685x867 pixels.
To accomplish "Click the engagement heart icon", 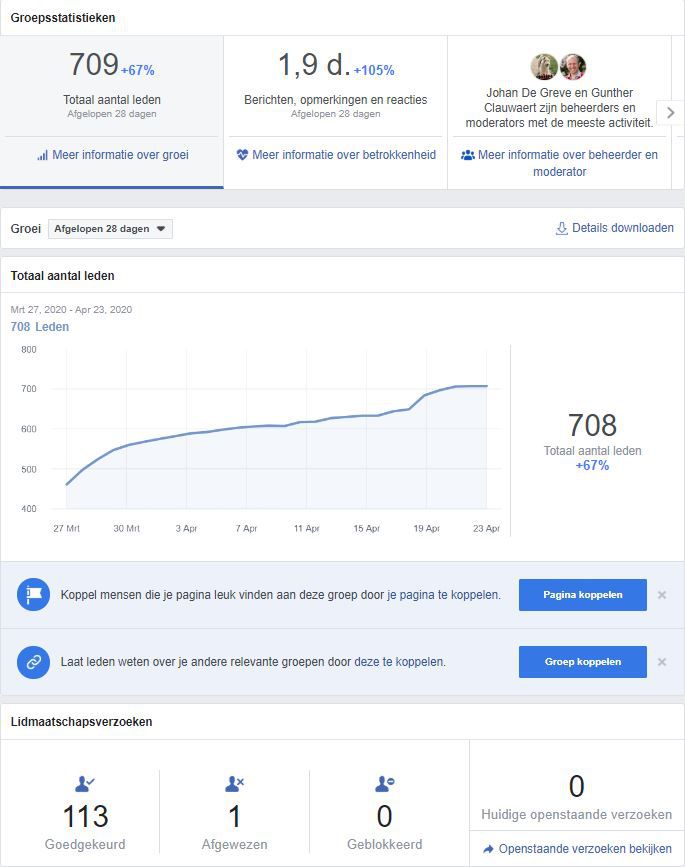I will point(242,155).
